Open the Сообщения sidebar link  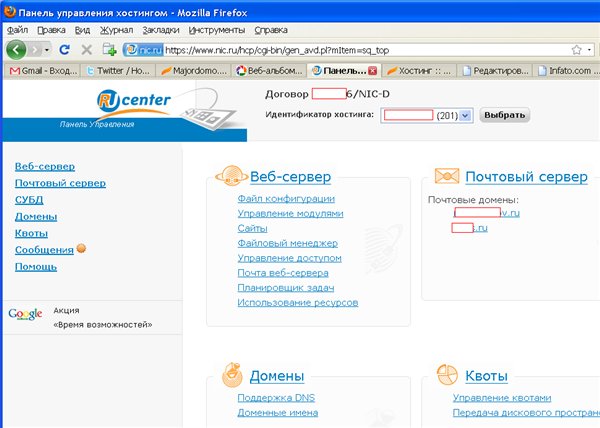coord(44,250)
